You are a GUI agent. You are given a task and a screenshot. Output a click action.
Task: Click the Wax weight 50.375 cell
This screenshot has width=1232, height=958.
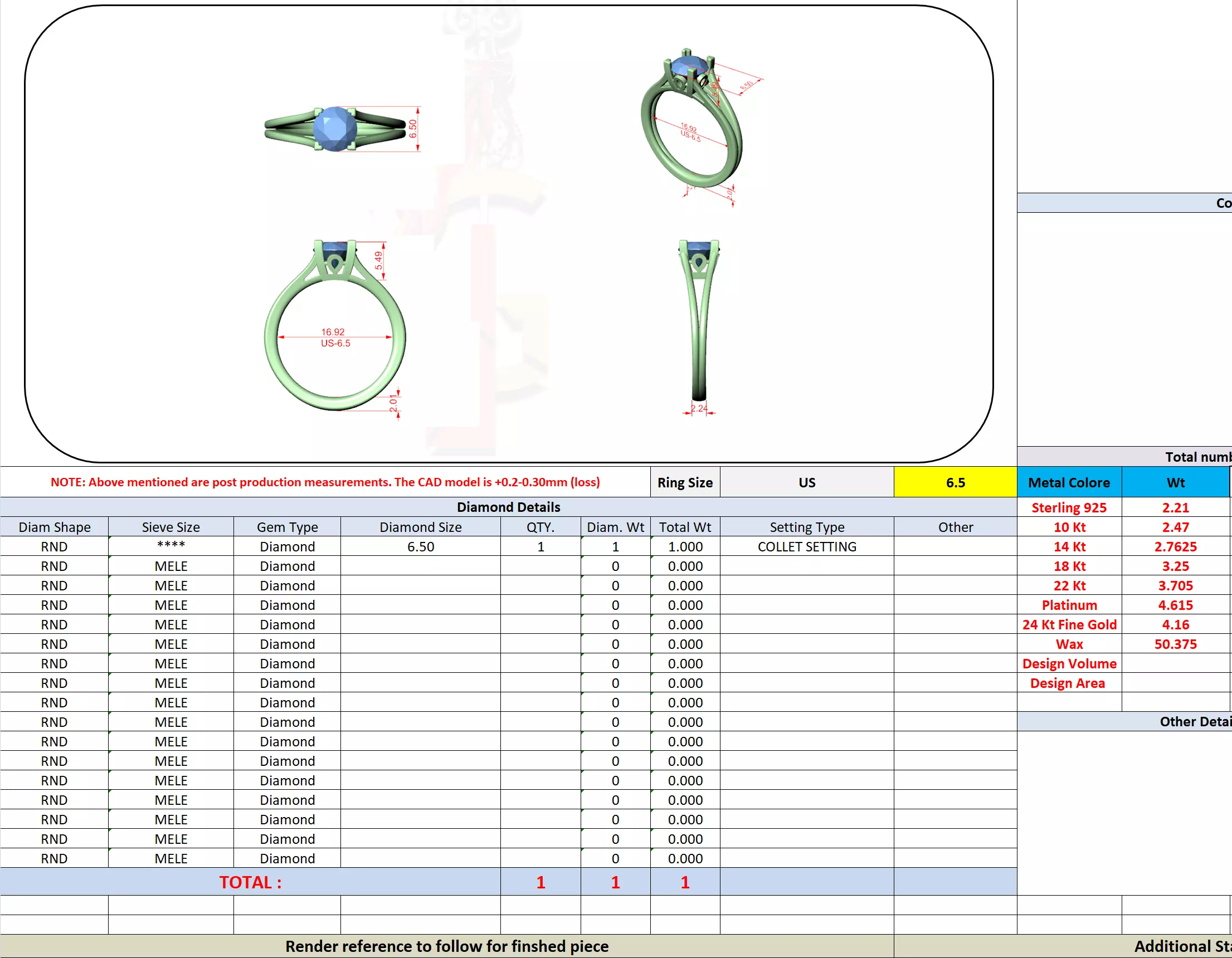1175,644
